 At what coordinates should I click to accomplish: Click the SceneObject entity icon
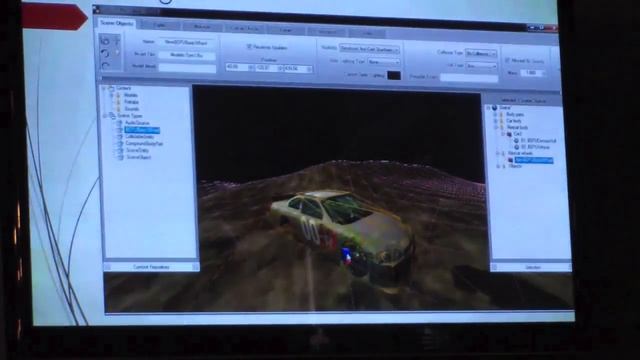(120, 157)
